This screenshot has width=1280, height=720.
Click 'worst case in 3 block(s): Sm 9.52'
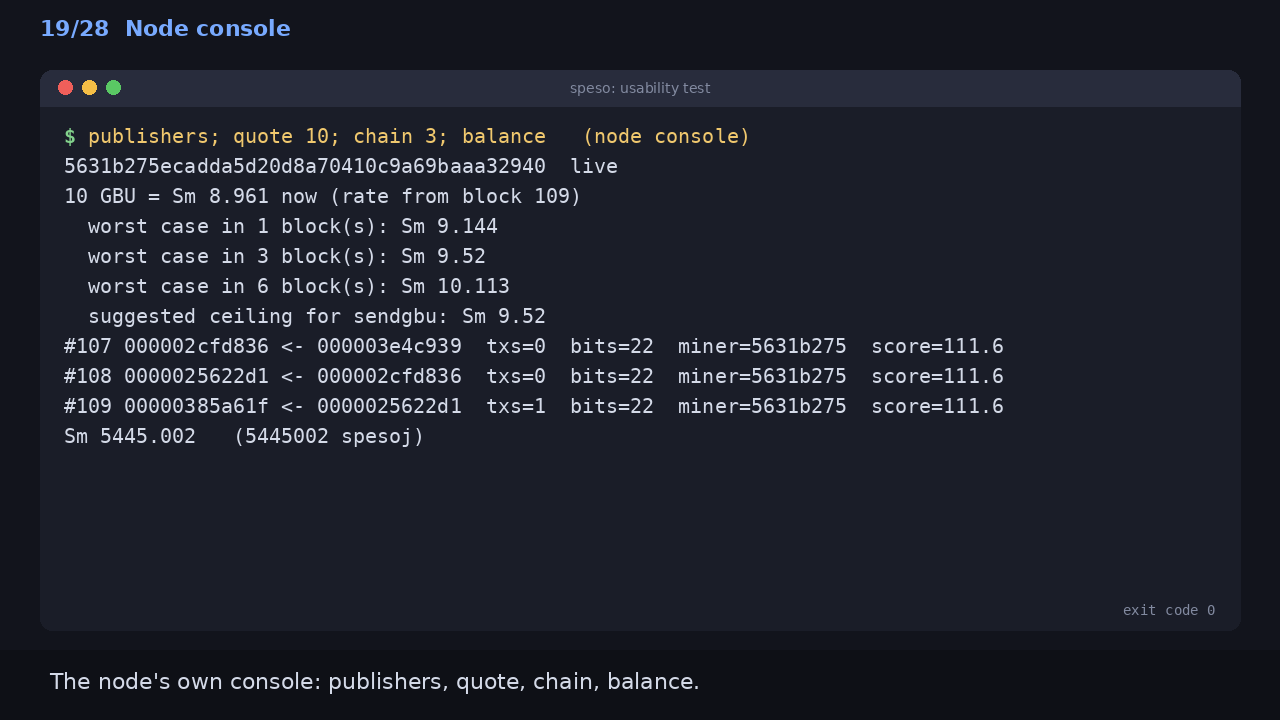coord(287,256)
